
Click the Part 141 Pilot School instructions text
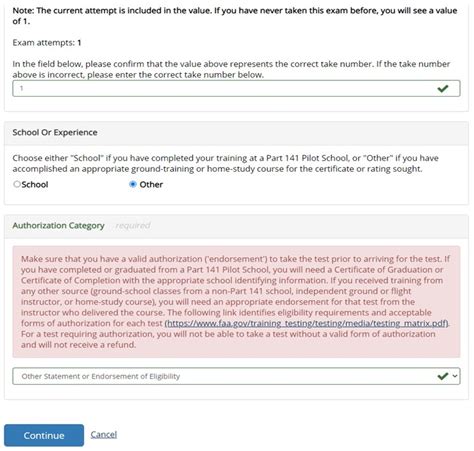(226, 163)
